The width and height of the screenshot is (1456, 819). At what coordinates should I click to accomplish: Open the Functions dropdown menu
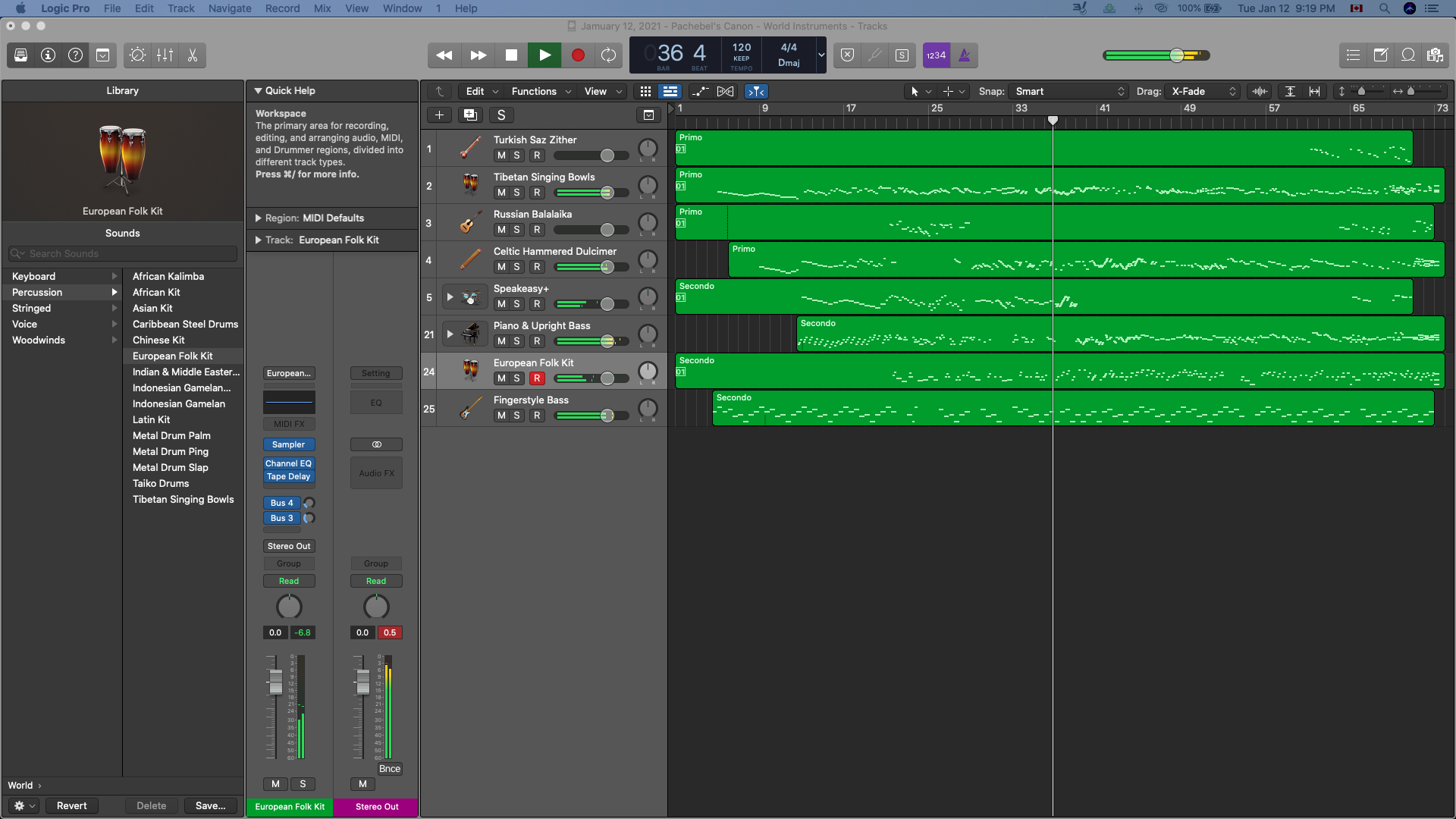pyautogui.click(x=541, y=92)
